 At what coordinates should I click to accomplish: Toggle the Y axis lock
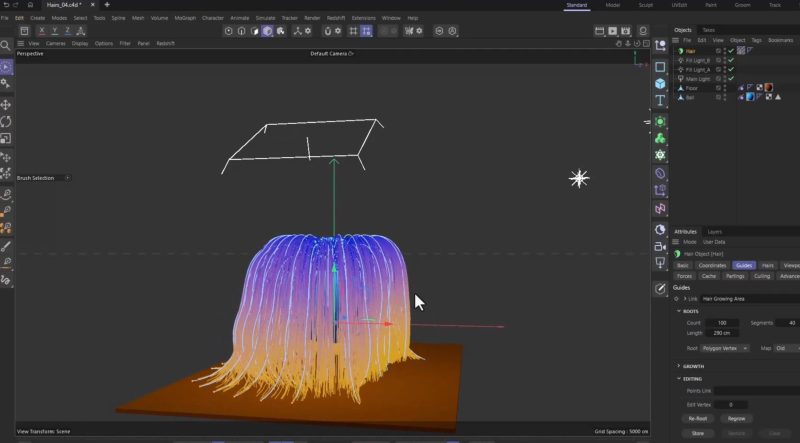(x=55, y=31)
